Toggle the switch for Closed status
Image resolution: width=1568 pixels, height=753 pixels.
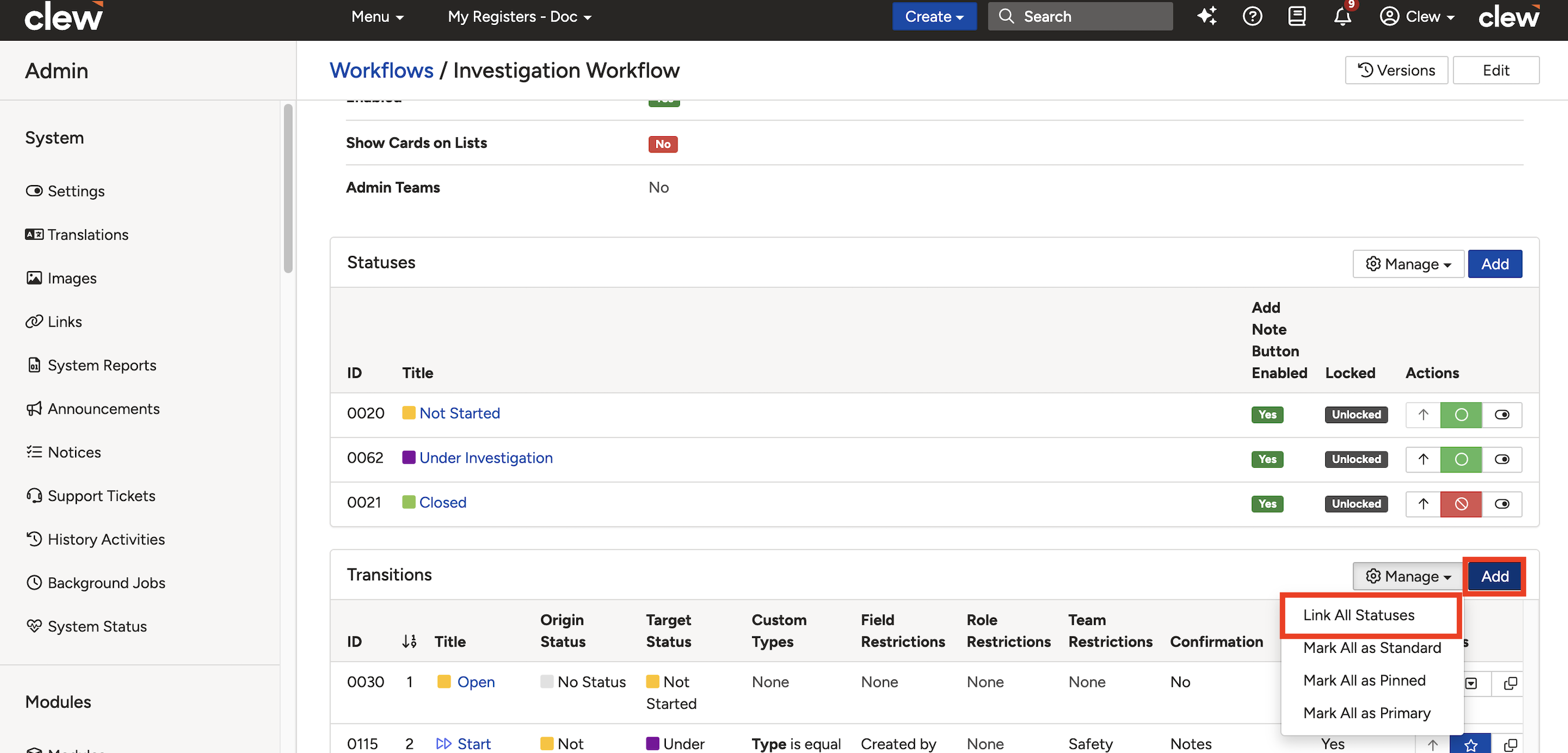pyautogui.click(x=1502, y=504)
